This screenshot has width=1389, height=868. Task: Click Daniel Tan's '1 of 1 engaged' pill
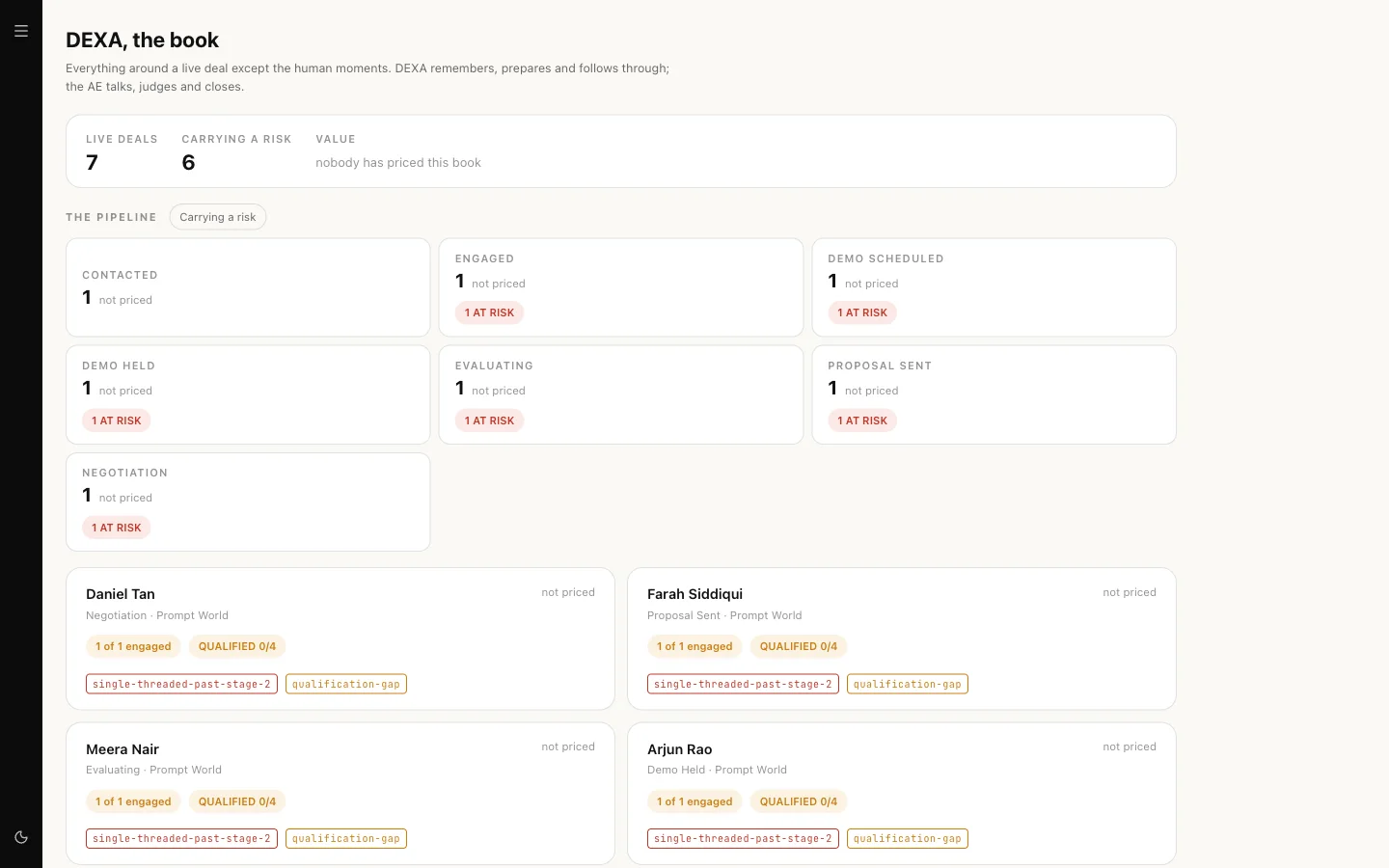point(133,646)
